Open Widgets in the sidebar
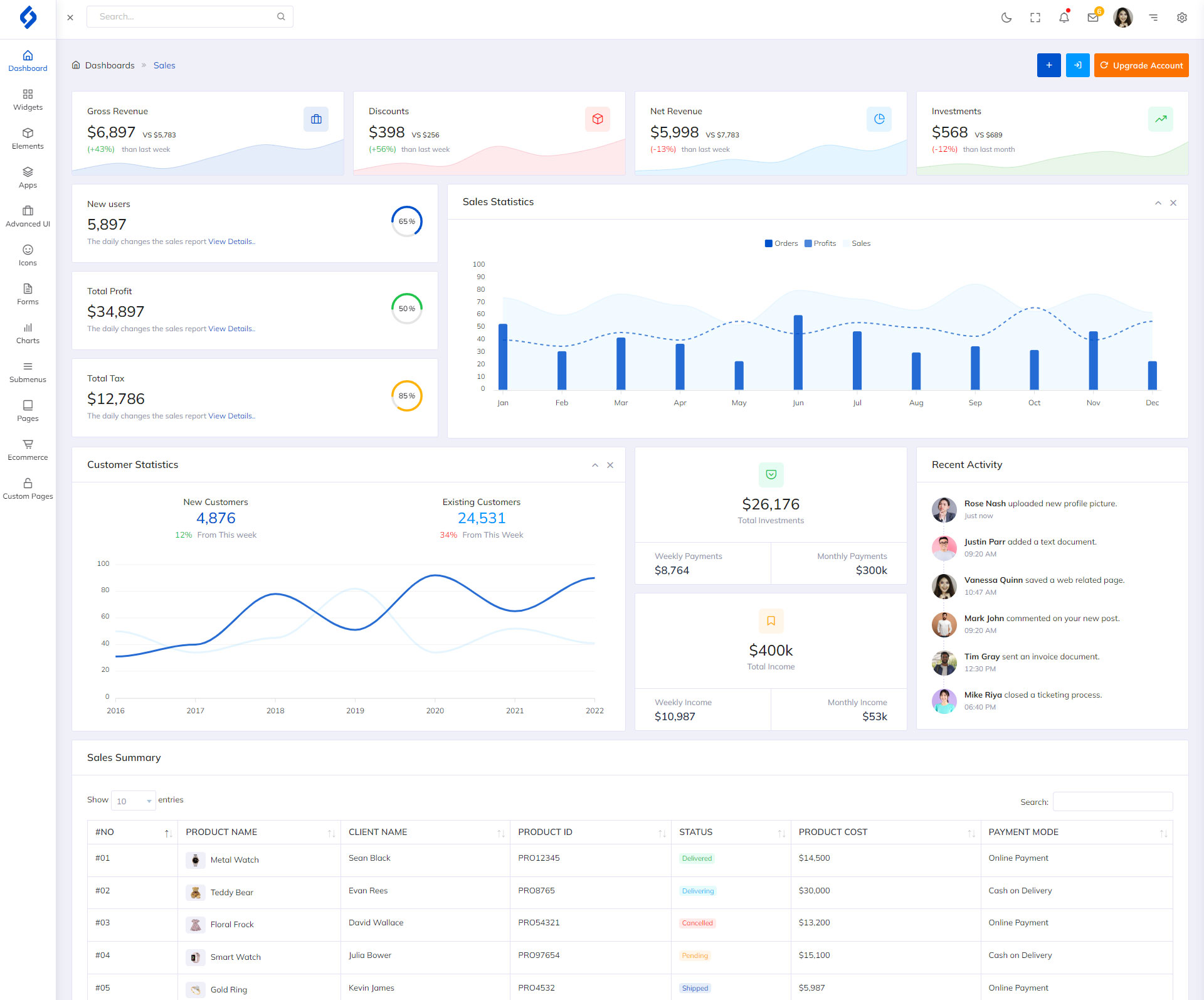The height and width of the screenshot is (1000, 1204). (28, 100)
